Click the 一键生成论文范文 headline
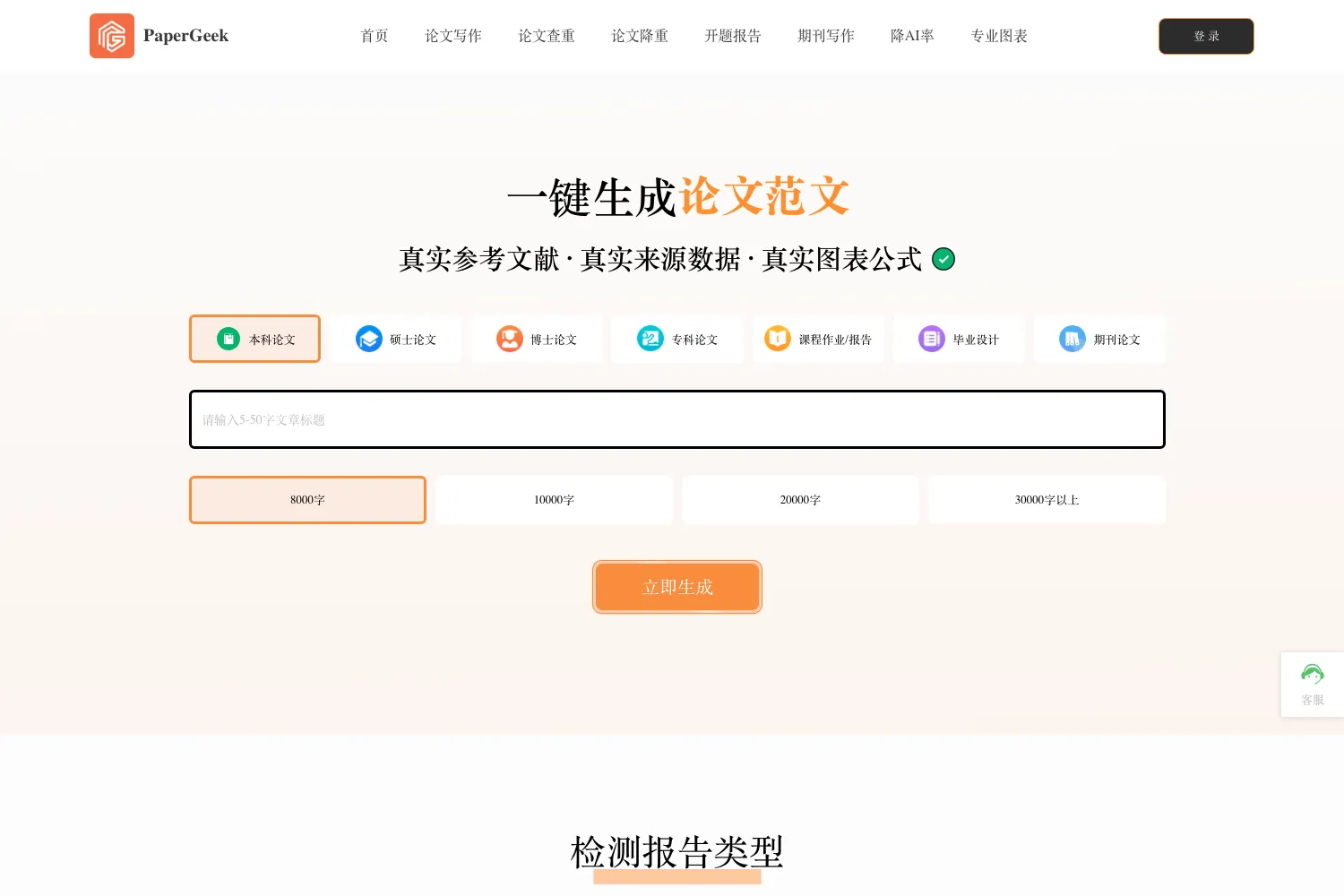The image size is (1344, 896). point(678,196)
